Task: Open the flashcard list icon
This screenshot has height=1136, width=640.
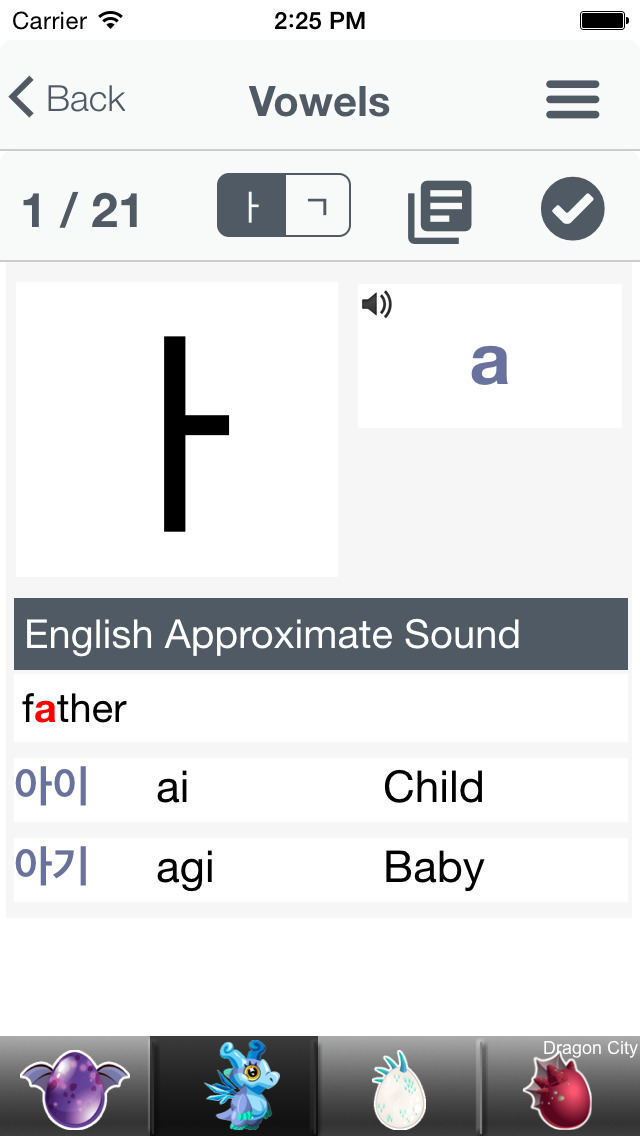Action: 440,210
